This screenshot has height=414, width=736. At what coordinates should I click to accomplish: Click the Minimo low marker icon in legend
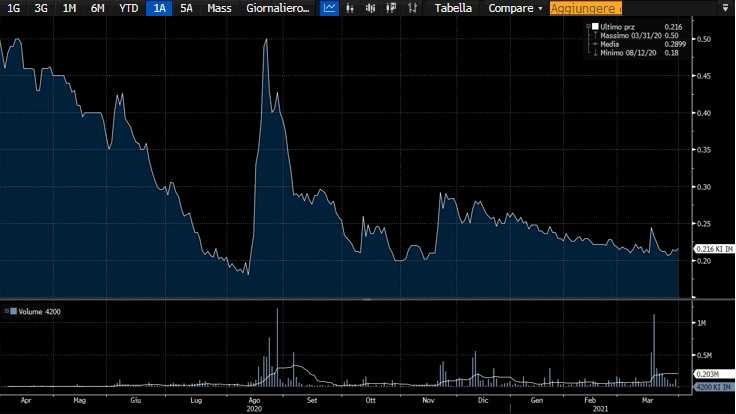(x=595, y=53)
